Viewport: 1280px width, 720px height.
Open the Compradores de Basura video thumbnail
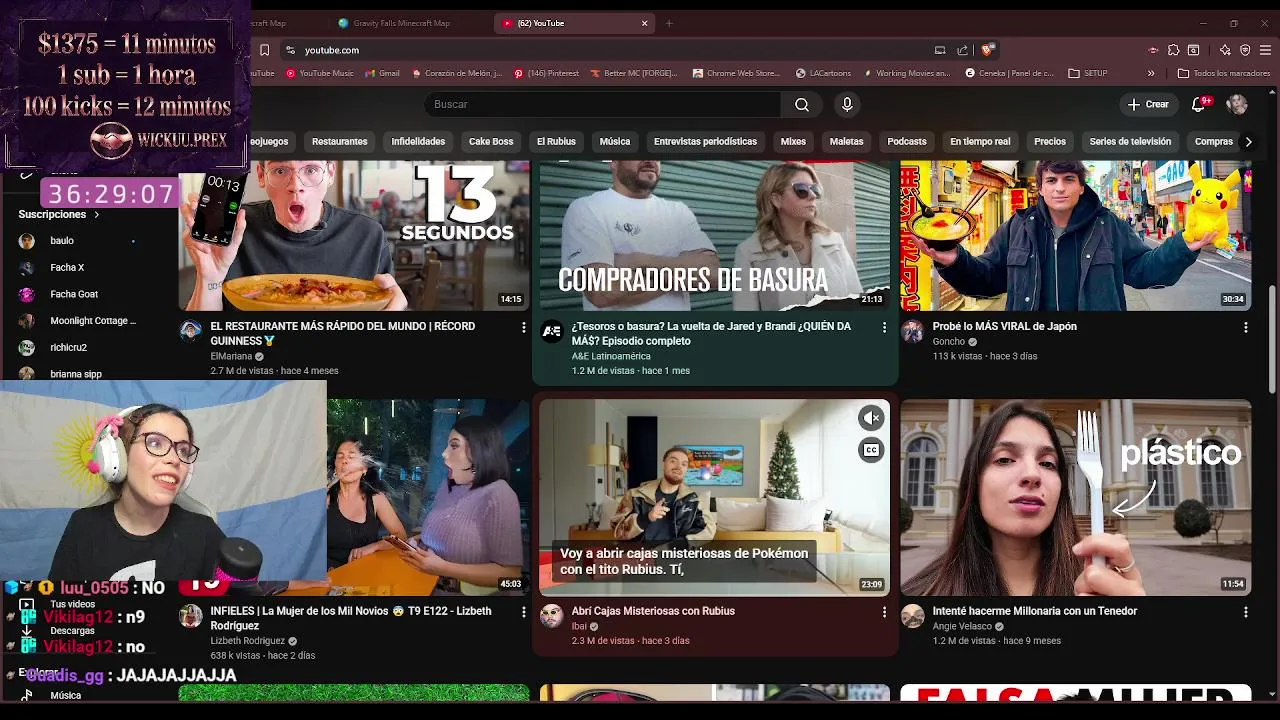(x=715, y=235)
